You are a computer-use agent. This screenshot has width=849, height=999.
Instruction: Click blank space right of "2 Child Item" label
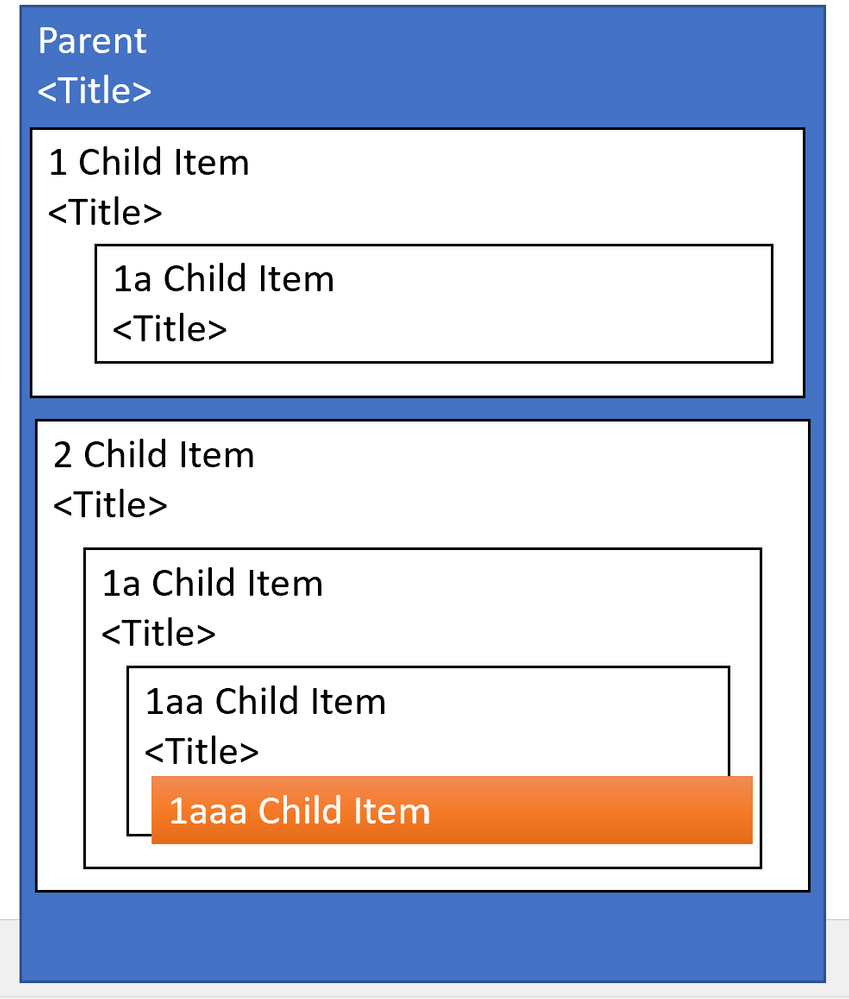[529, 455]
